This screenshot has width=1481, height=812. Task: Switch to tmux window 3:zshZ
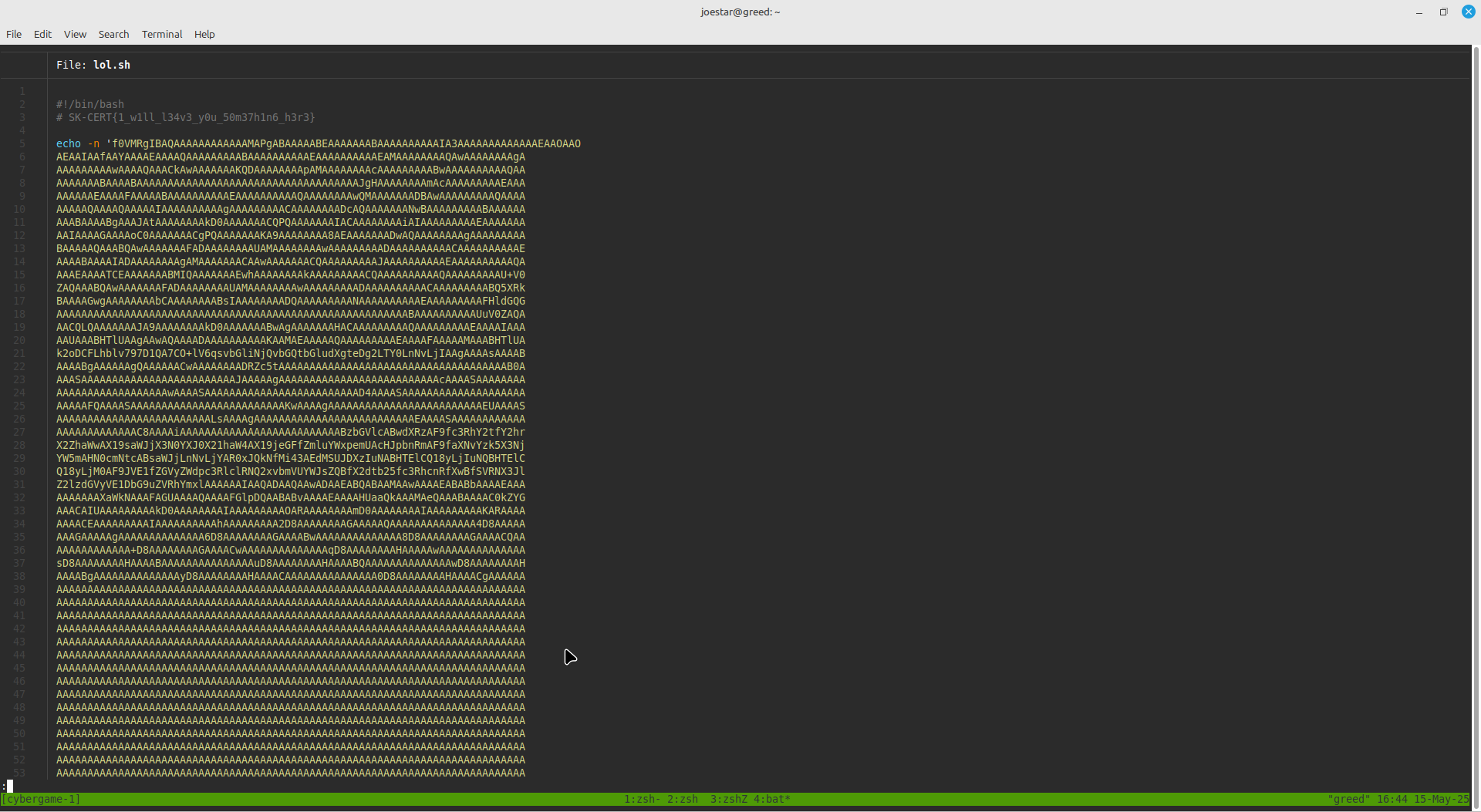728,799
